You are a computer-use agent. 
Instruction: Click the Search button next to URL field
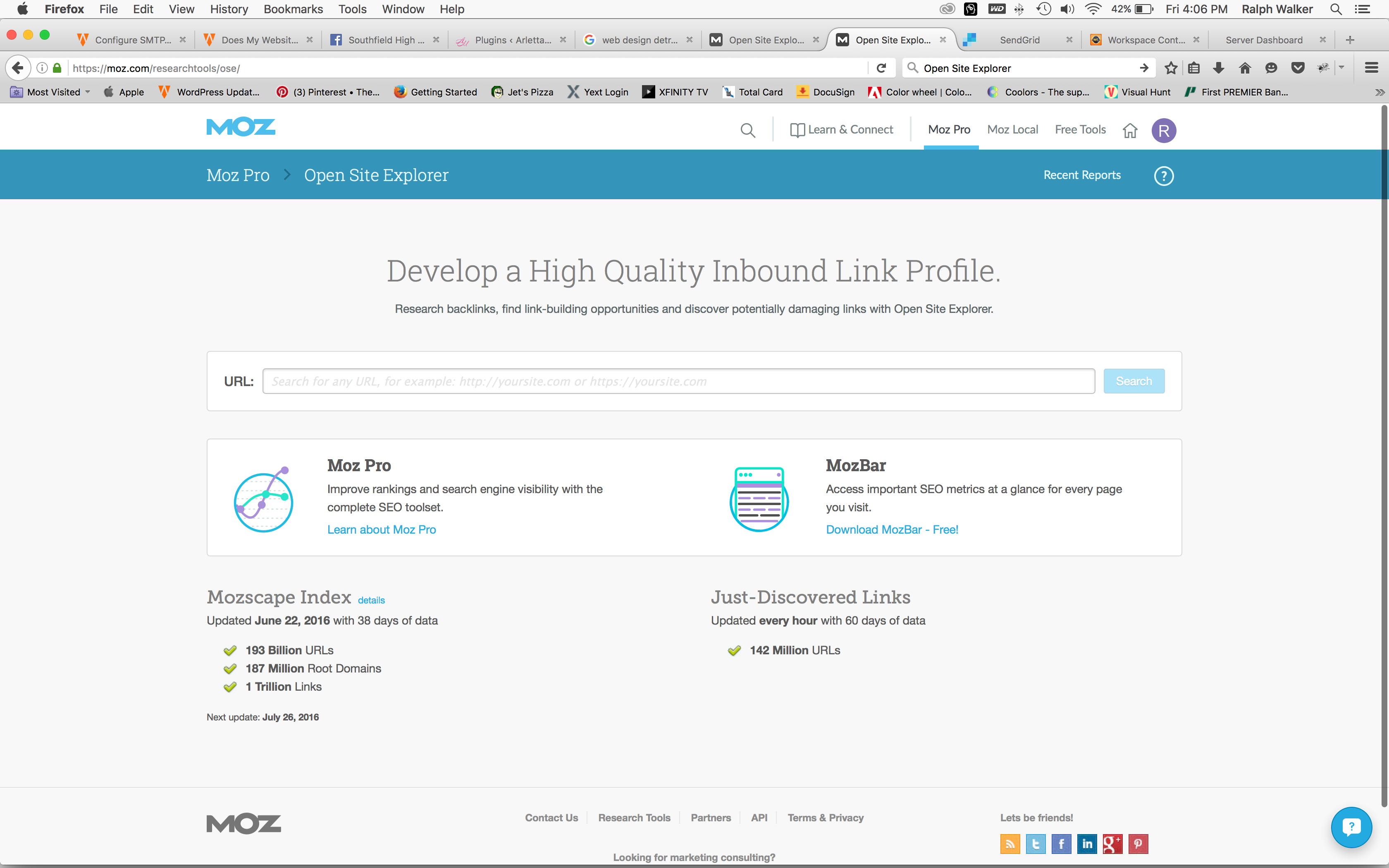pos(1134,381)
